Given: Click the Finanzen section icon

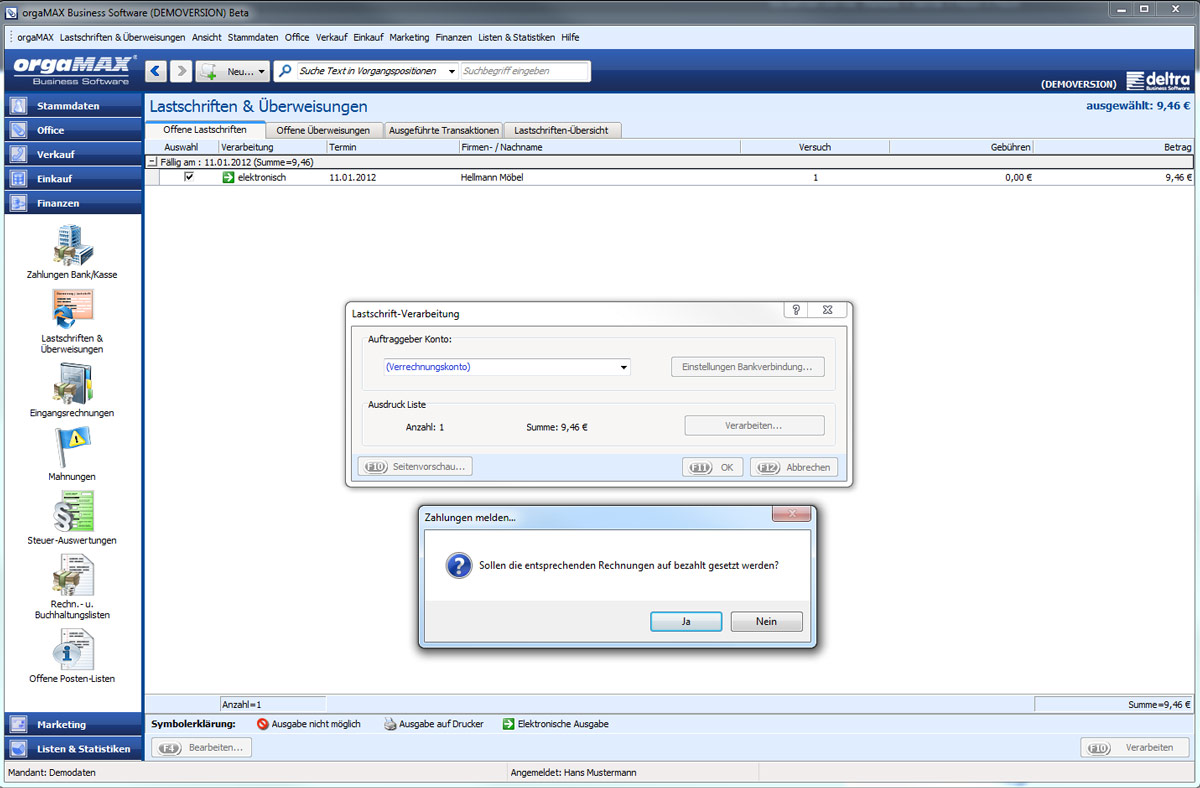Looking at the screenshot, I should 17,202.
